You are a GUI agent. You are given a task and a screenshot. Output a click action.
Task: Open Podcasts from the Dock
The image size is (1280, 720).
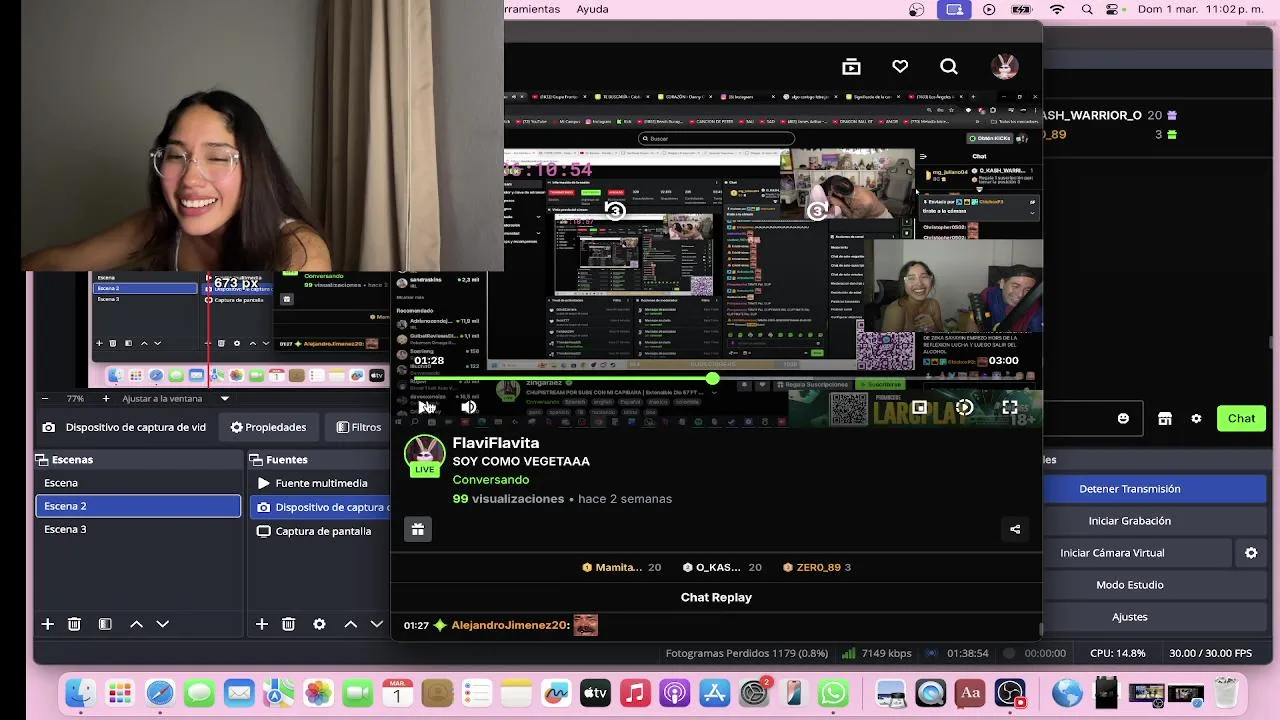coord(675,693)
